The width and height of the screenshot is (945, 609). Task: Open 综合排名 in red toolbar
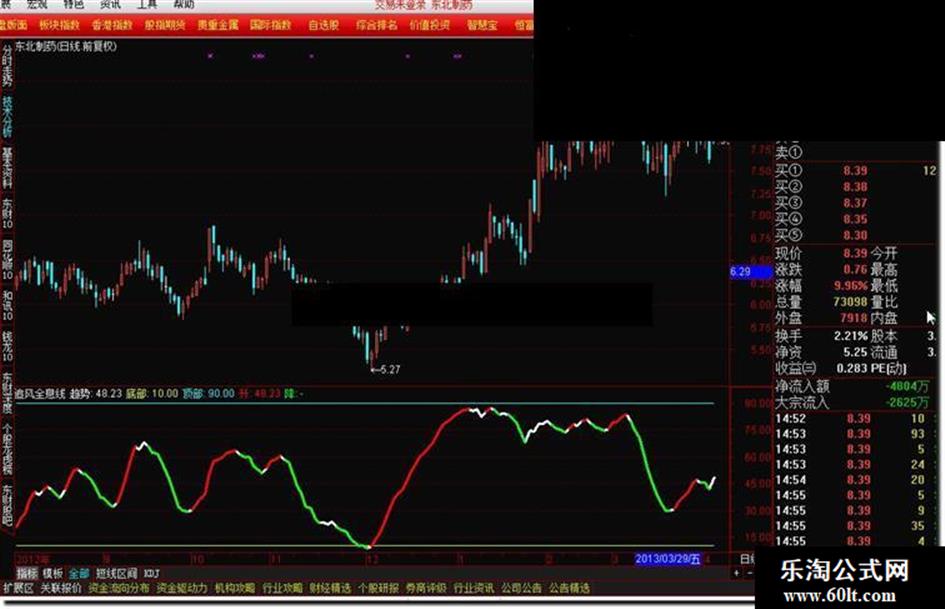pos(377,25)
